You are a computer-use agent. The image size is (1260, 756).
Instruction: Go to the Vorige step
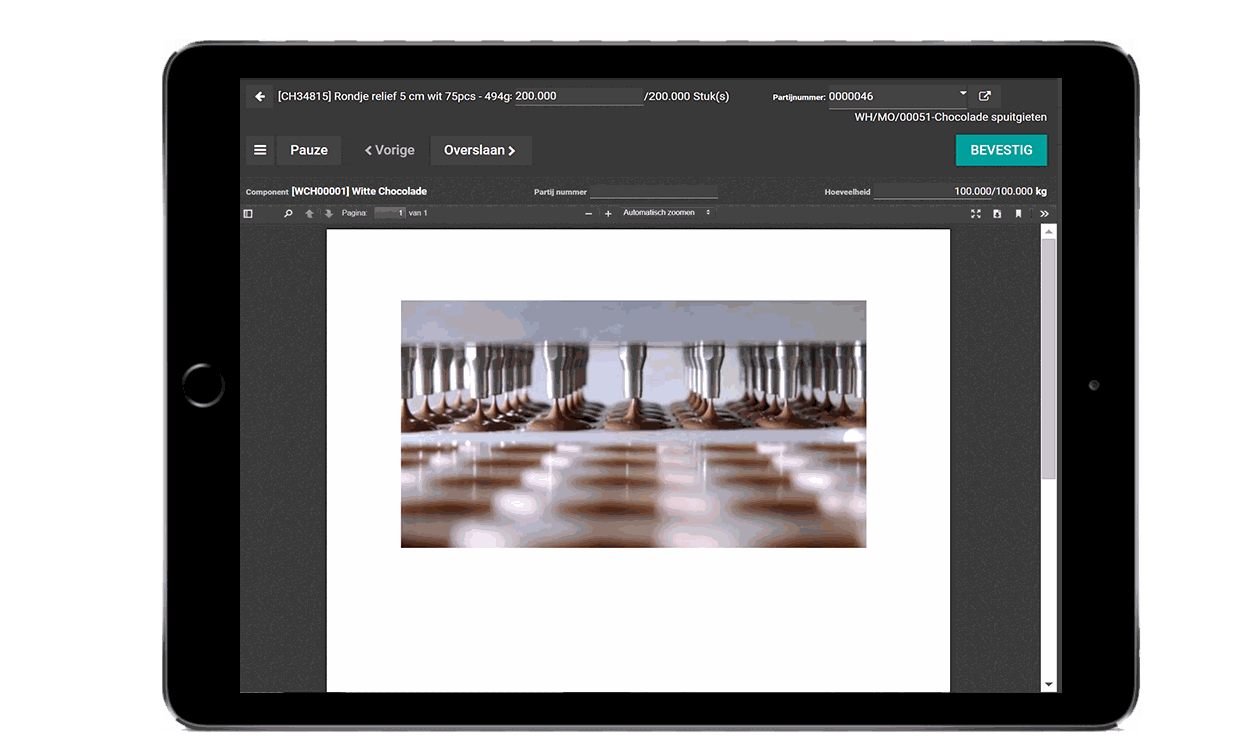389,150
